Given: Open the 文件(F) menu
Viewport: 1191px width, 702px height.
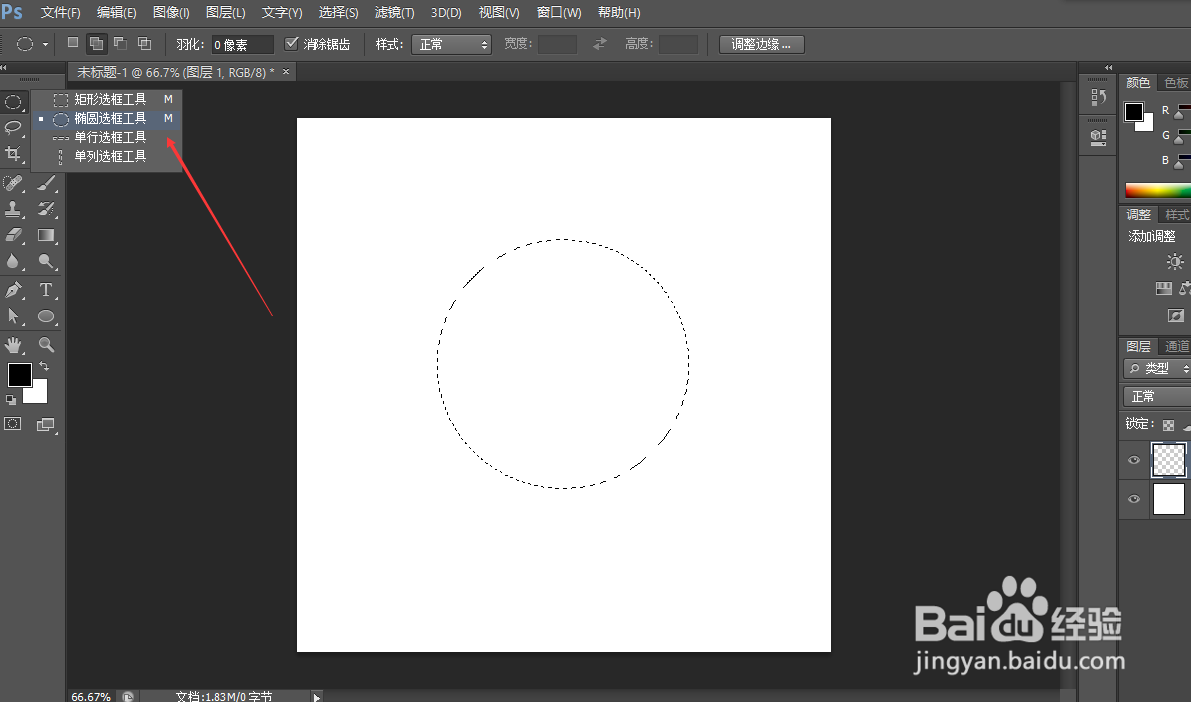Looking at the screenshot, I should 61,13.
